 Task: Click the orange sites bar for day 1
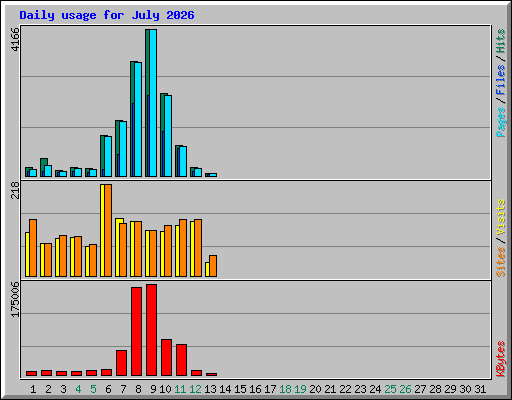click(x=33, y=248)
